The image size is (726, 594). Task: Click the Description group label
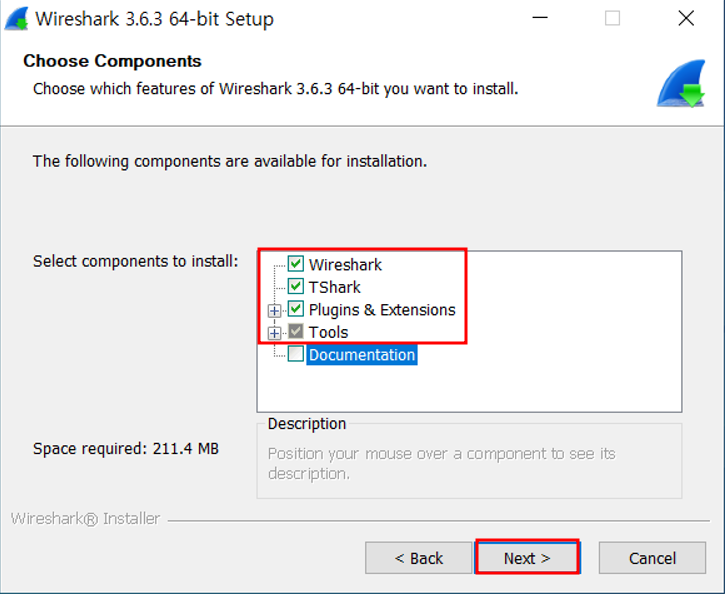[307, 424]
